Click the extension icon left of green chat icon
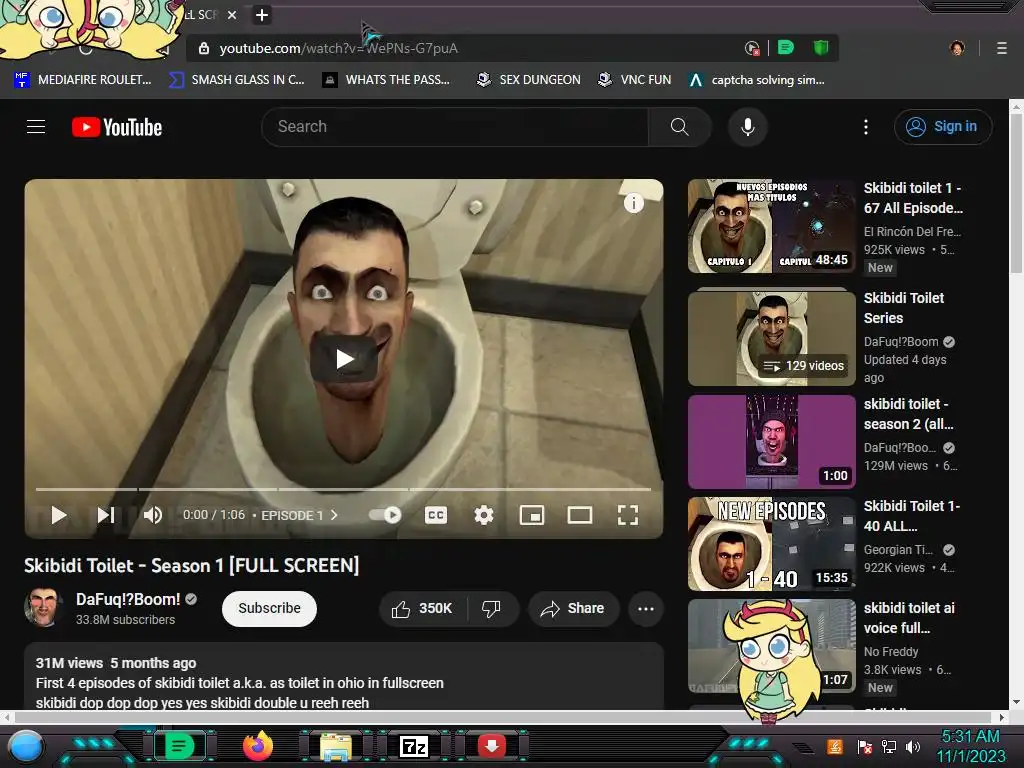This screenshot has width=1024, height=768. pos(752,48)
